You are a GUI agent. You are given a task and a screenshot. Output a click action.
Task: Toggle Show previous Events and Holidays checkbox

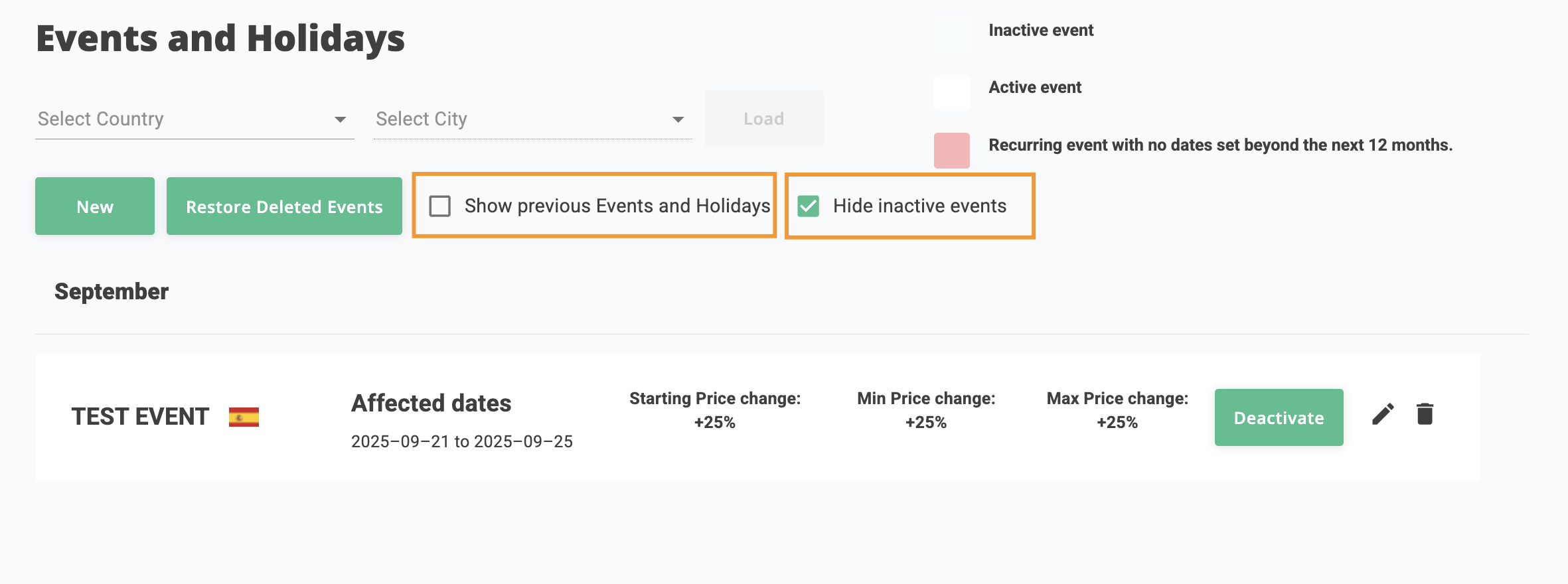tap(440, 206)
